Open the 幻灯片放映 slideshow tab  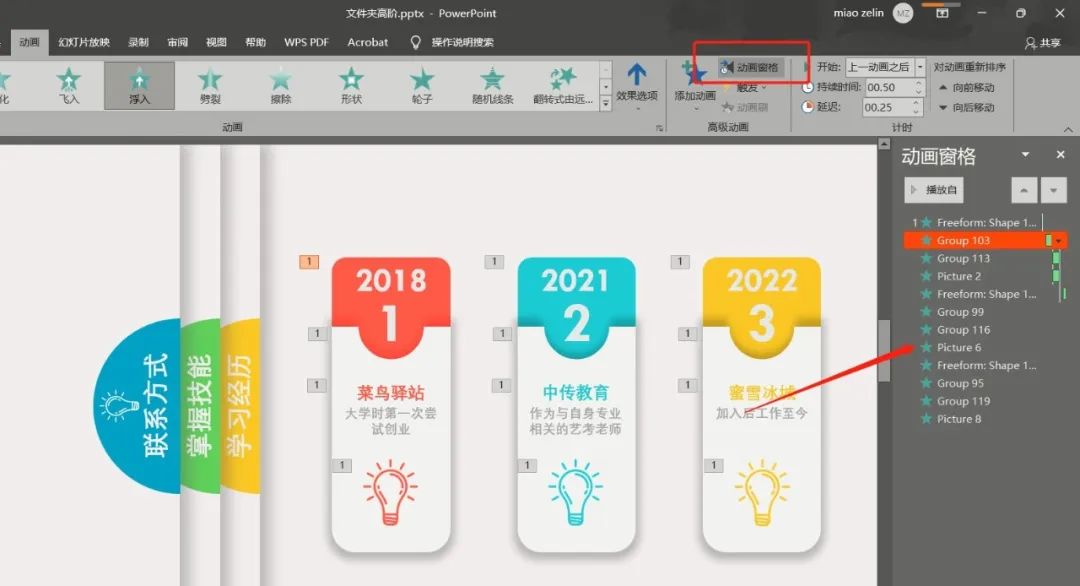[x=84, y=42]
